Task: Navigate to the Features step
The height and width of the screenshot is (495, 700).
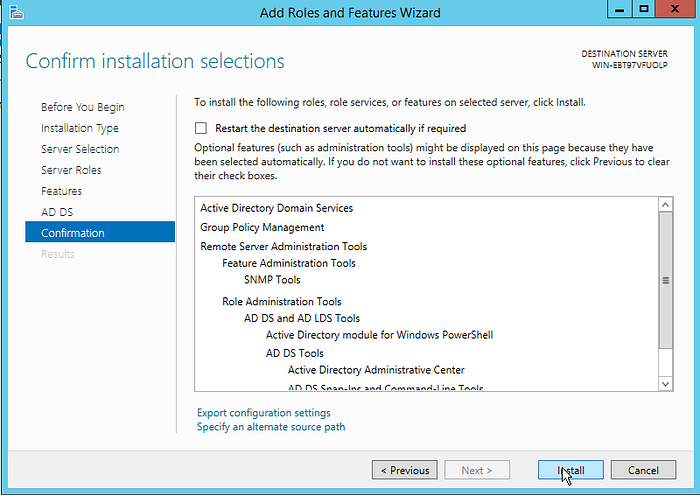Action: [x=62, y=191]
